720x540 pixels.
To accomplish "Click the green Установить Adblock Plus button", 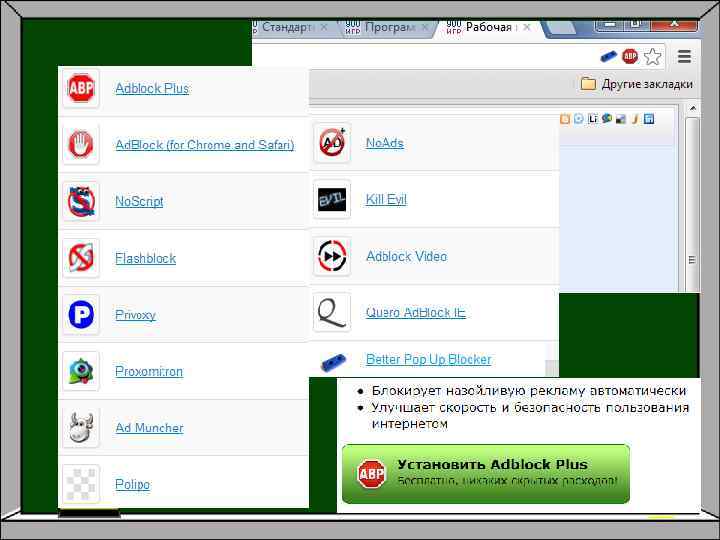I will tap(486, 473).
